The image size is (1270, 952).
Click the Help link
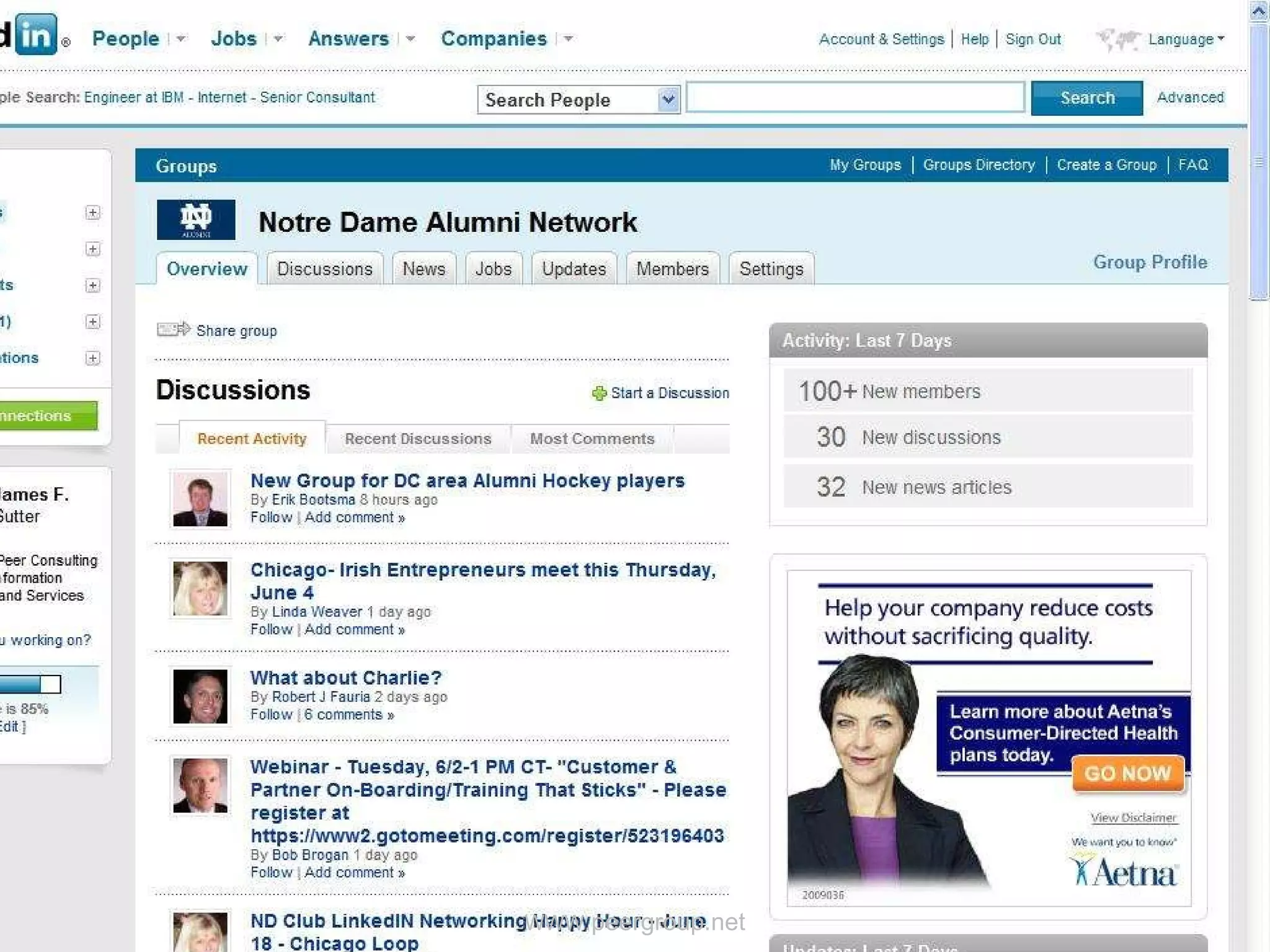click(x=974, y=39)
